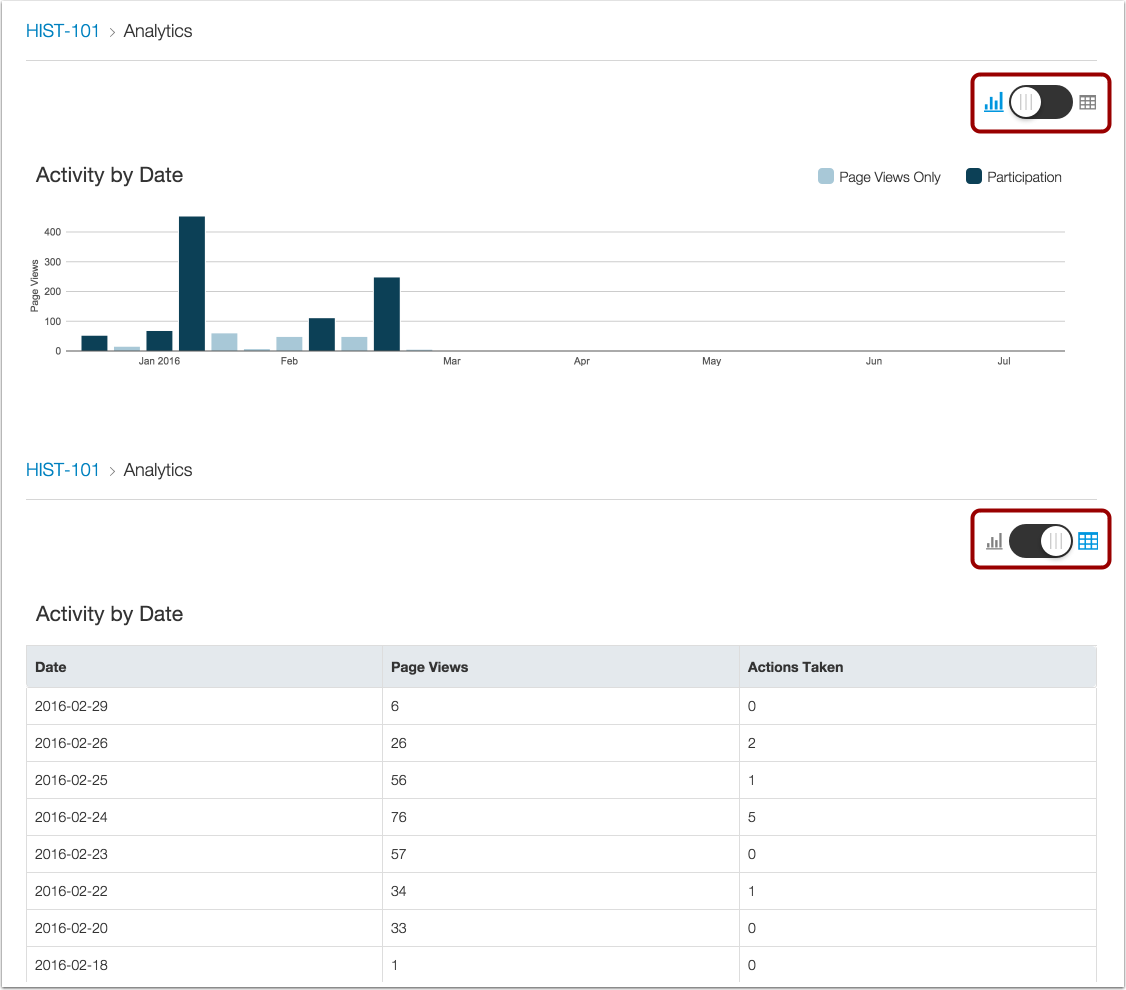This screenshot has height=990, width=1126.
Task: Open the Date column header sort
Action: [50, 667]
